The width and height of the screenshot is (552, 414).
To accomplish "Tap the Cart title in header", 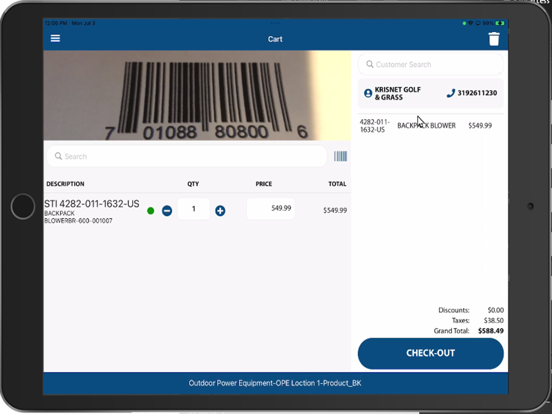I will click(x=275, y=39).
